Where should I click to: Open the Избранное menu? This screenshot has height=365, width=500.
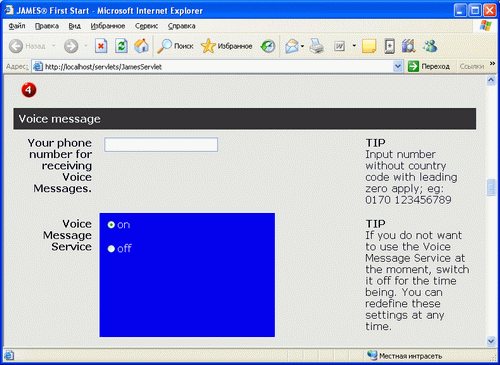click(108, 26)
